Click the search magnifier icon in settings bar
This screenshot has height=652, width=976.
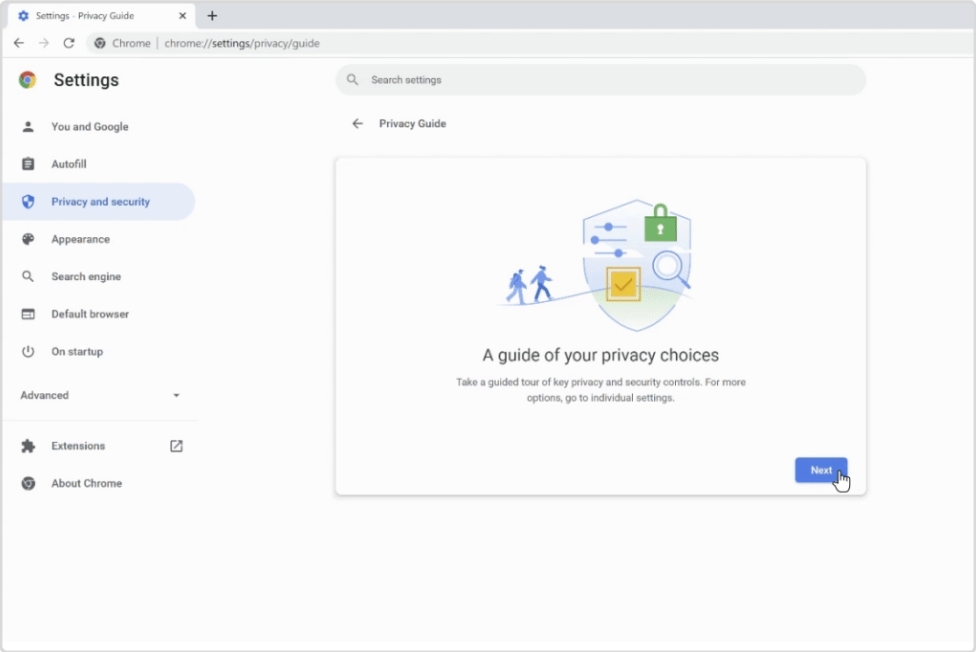352,80
